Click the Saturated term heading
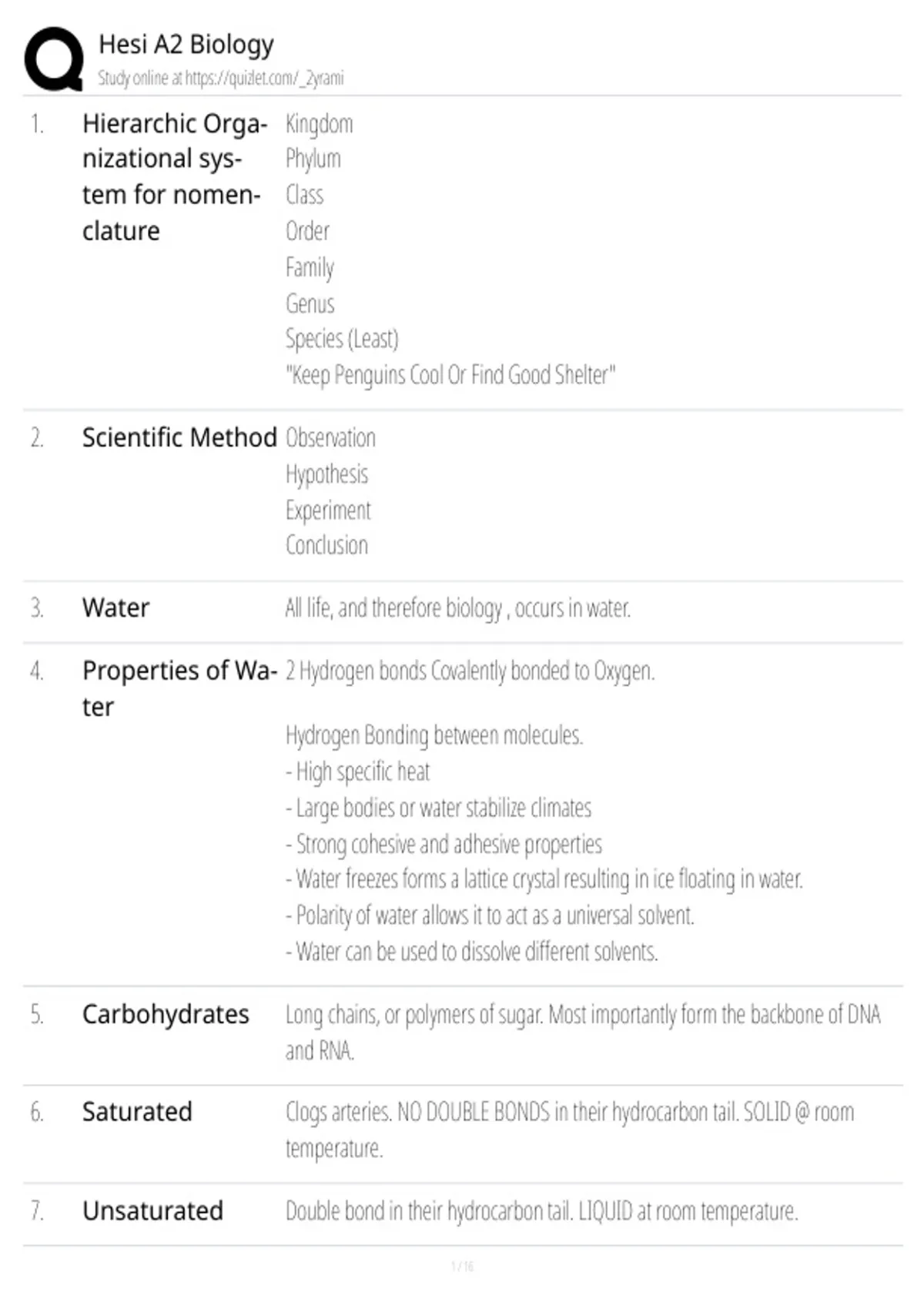The width and height of the screenshot is (924, 1309). click(137, 1112)
